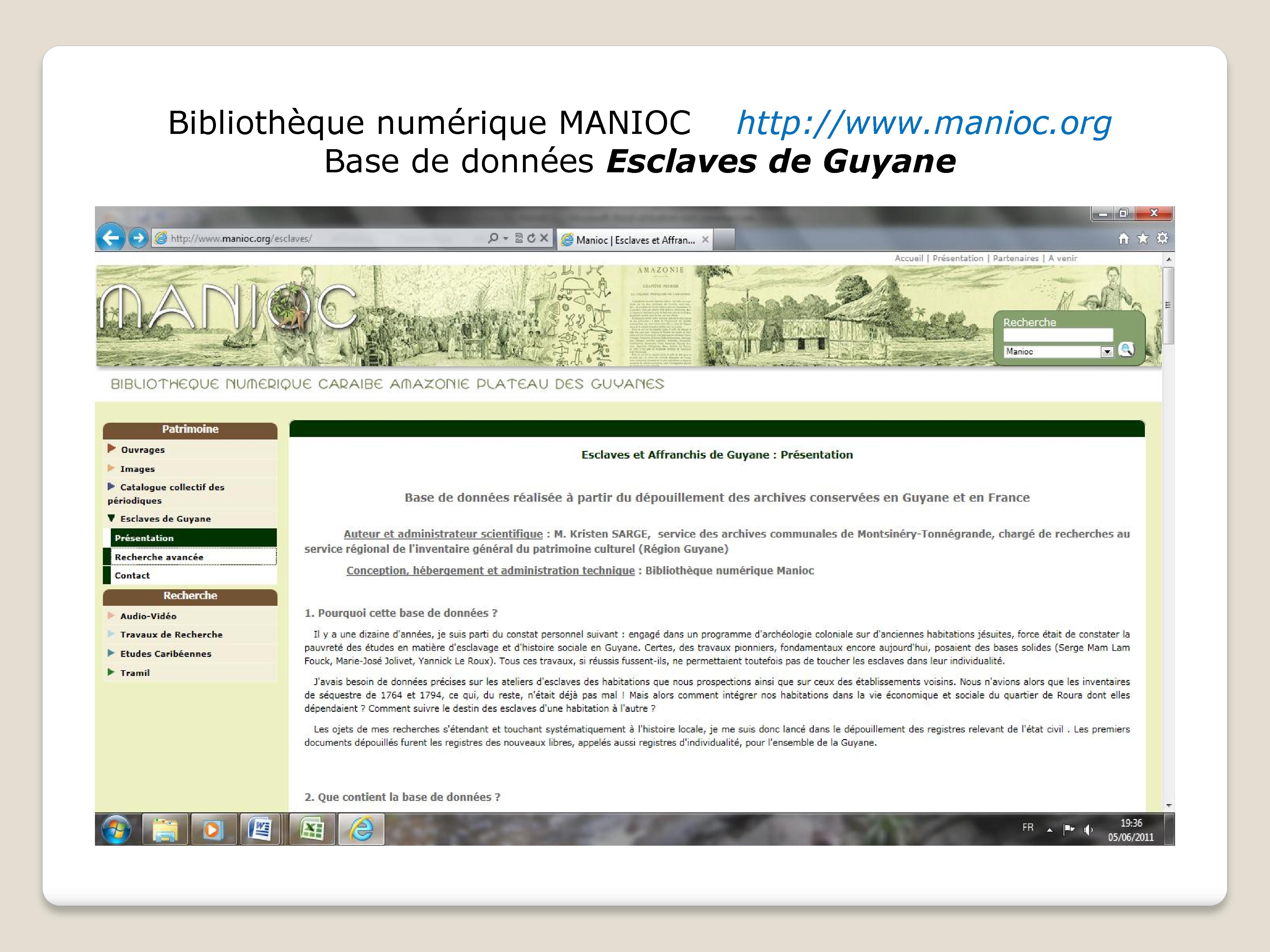Click the browser back arrow button

(x=110, y=238)
